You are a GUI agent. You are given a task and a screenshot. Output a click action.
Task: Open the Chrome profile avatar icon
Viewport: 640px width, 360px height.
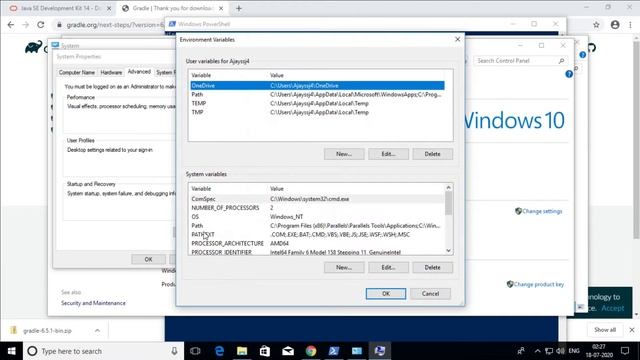[615, 25]
